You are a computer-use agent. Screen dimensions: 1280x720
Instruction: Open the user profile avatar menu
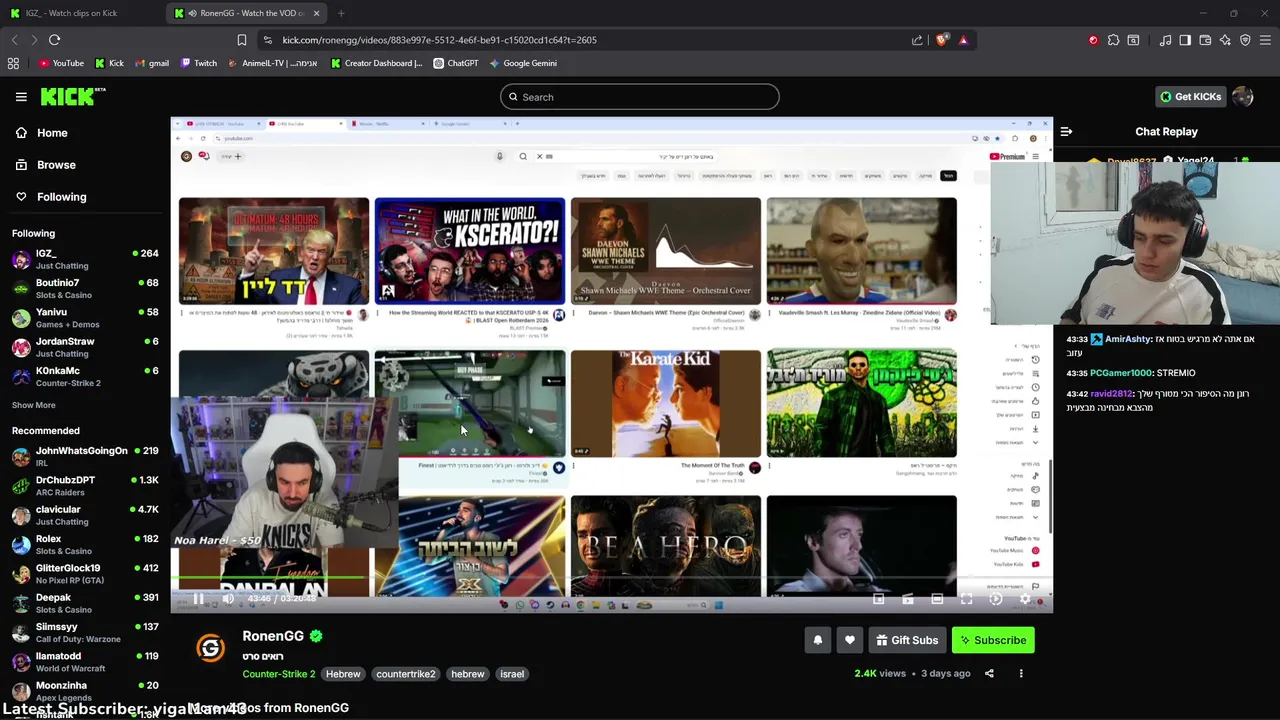click(x=1243, y=97)
